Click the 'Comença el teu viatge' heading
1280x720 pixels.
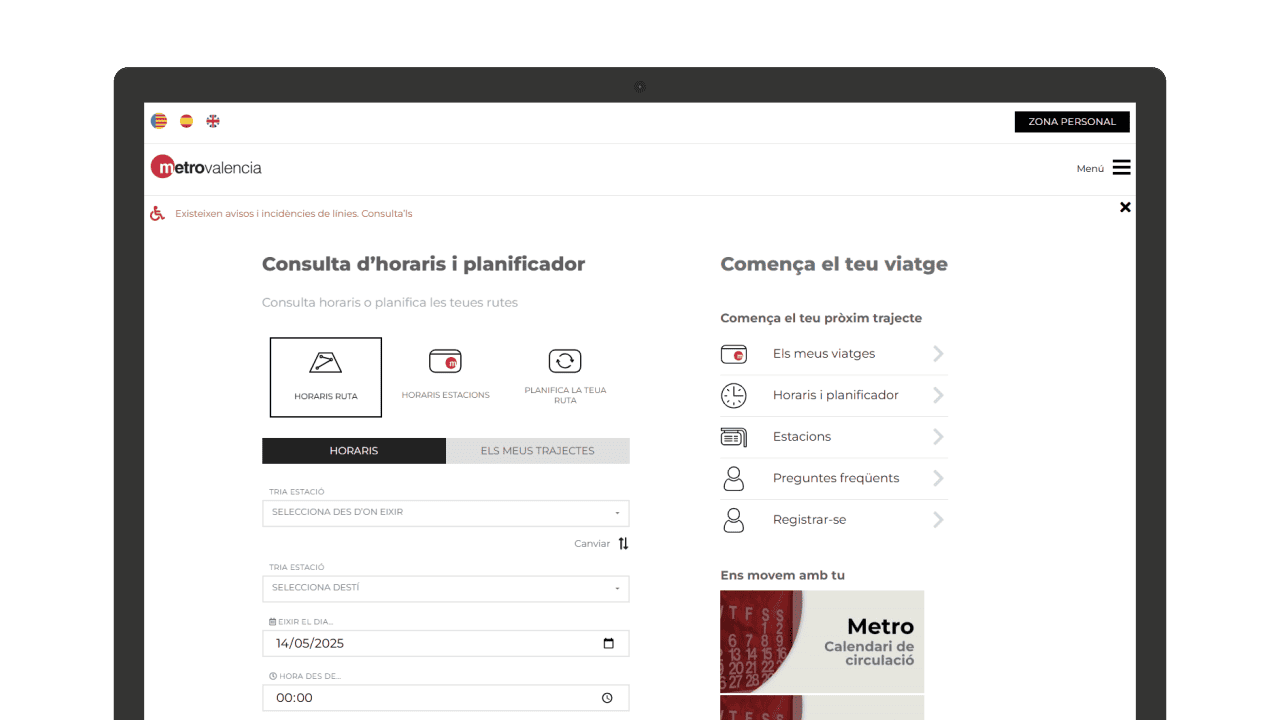(834, 265)
